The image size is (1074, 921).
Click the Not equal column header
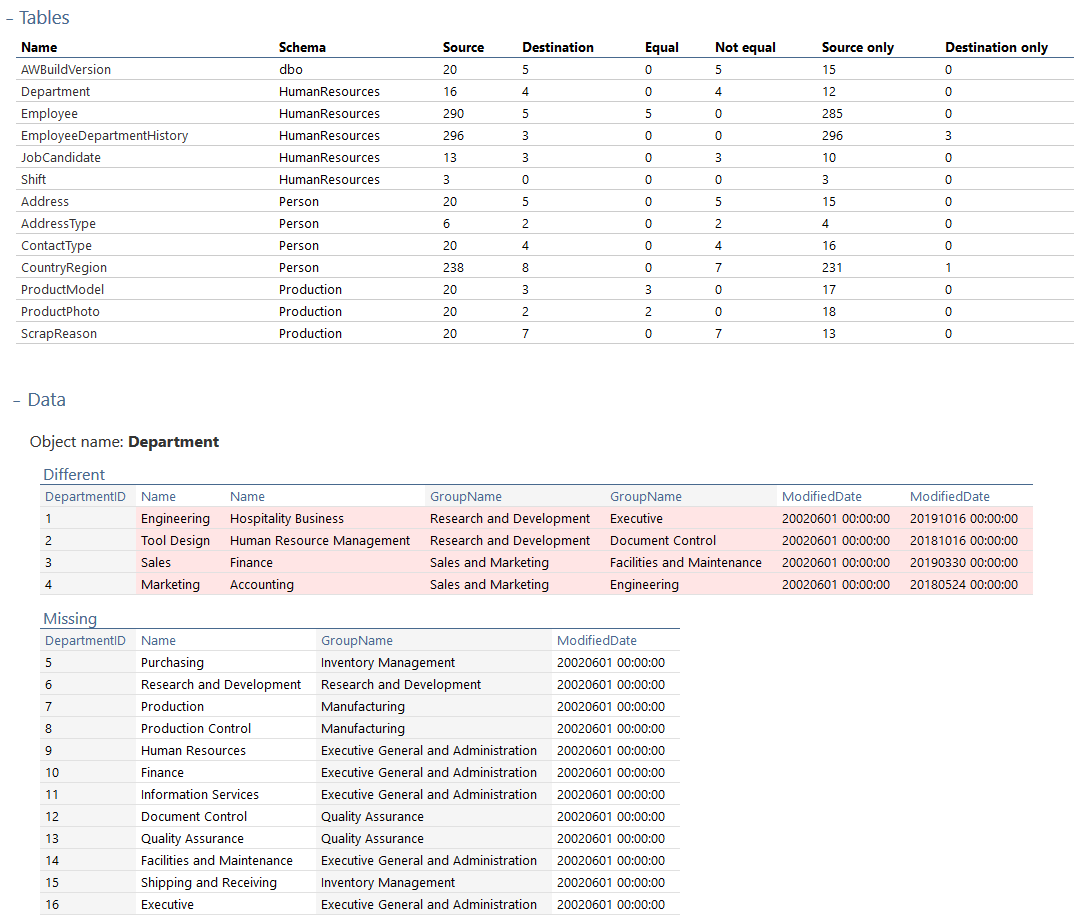(x=745, y=47)
